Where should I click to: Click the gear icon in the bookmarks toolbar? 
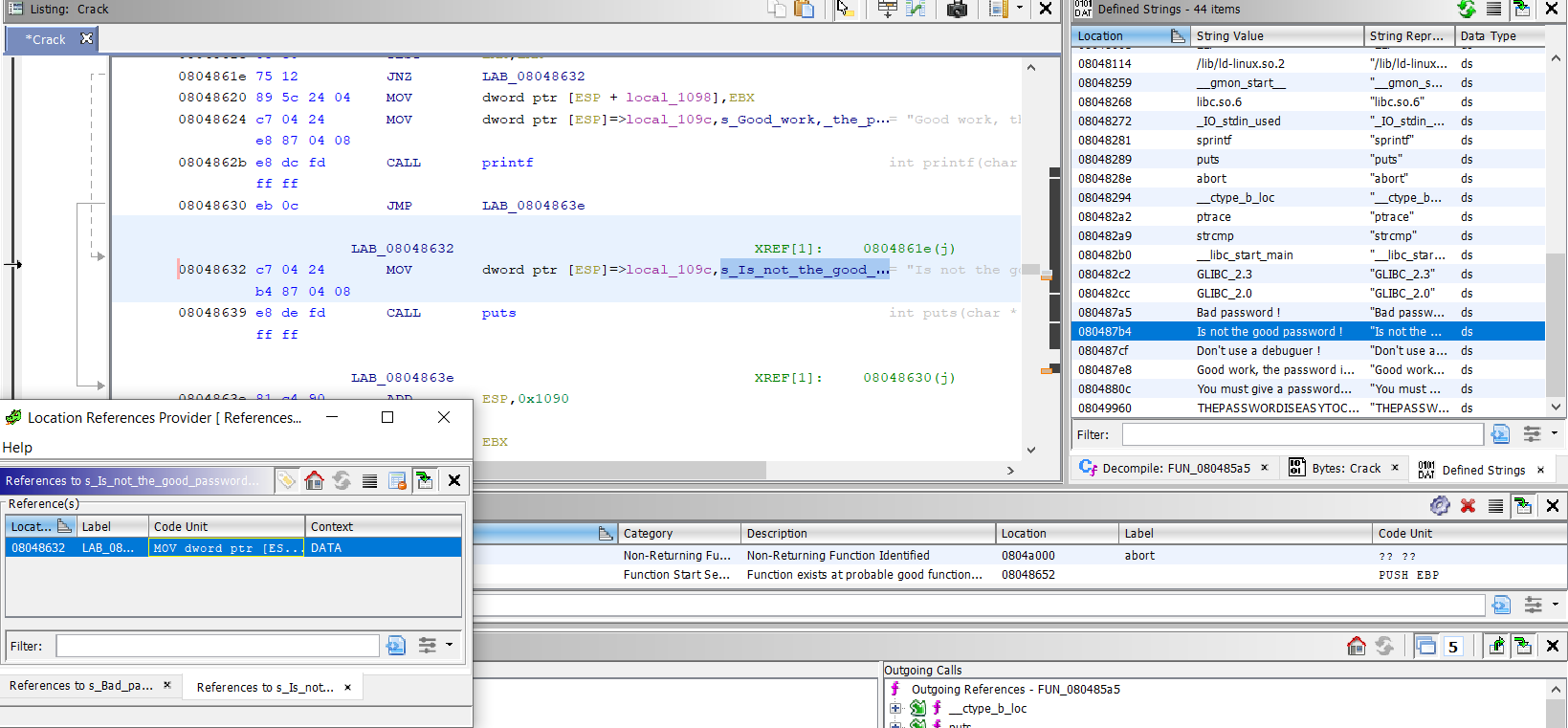[1439, 506]
